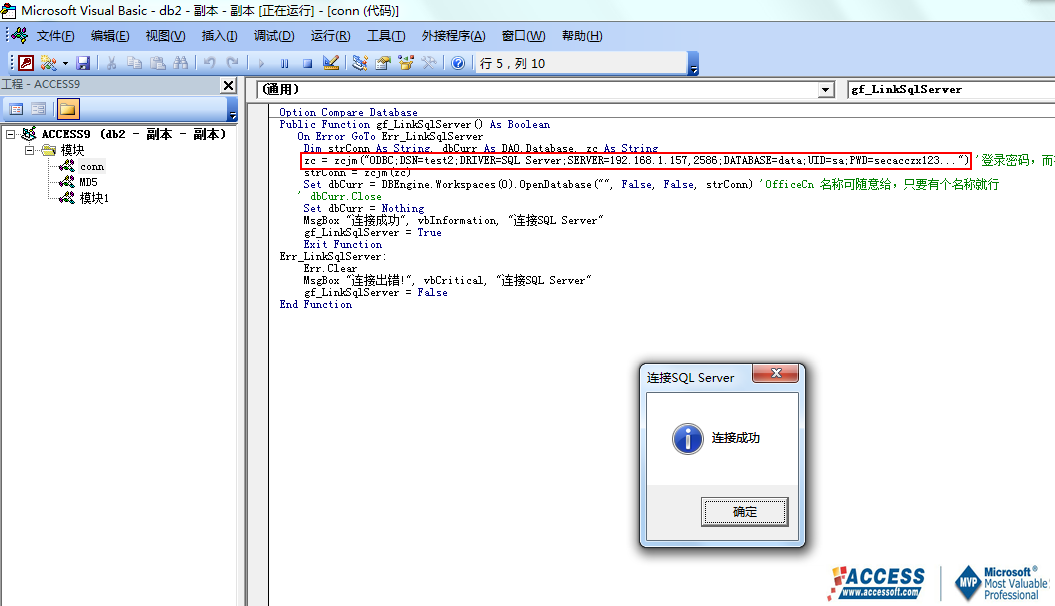Click the 'End Function' code line

(x=316, y=304)
